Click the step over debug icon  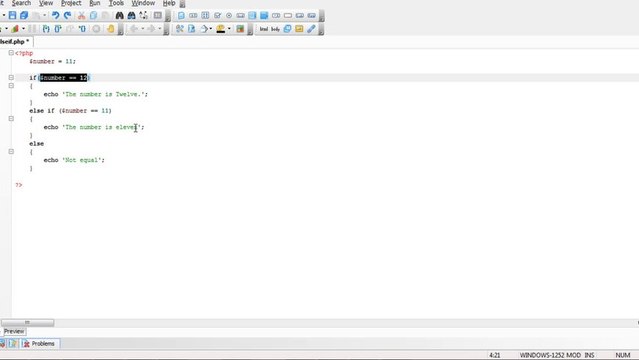coord(58,29)
